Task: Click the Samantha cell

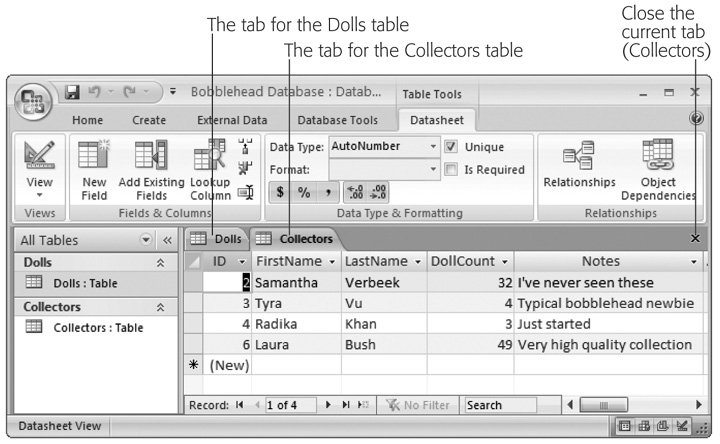Action: pos(296,282)
